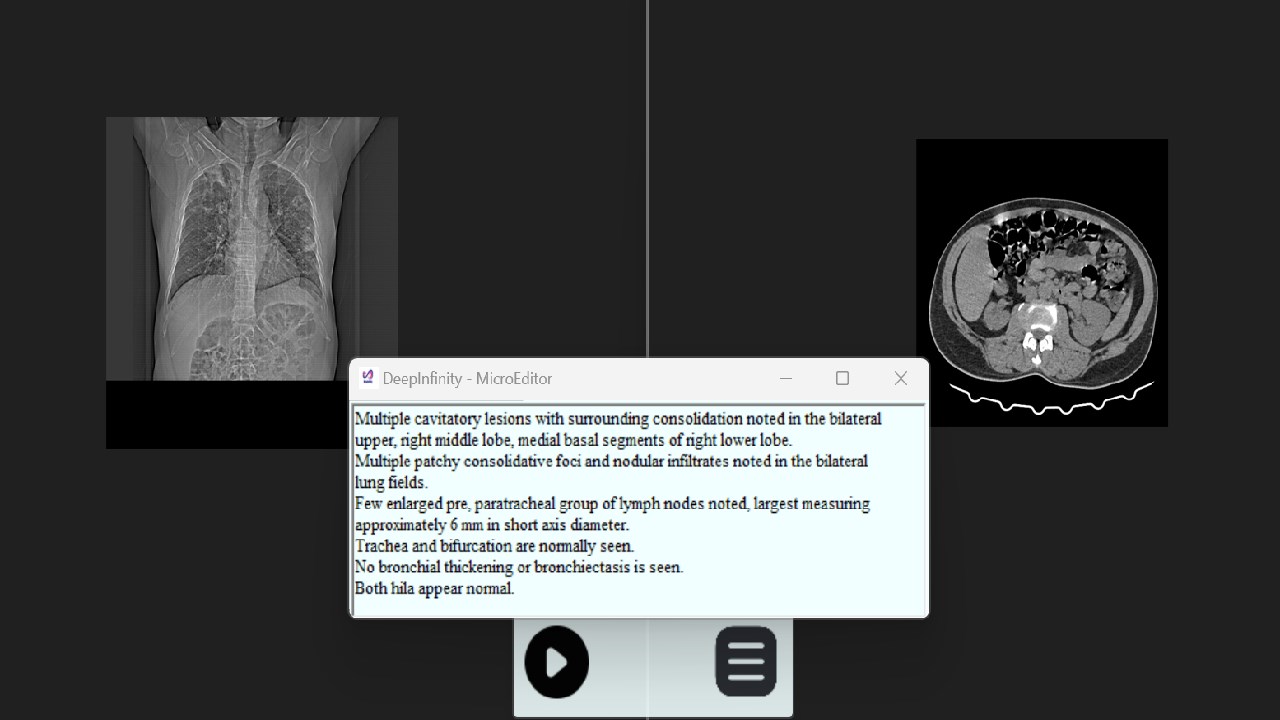Minimize the MicroEditor window
This screenshot has height=720, width=1280.
[786, 378]
